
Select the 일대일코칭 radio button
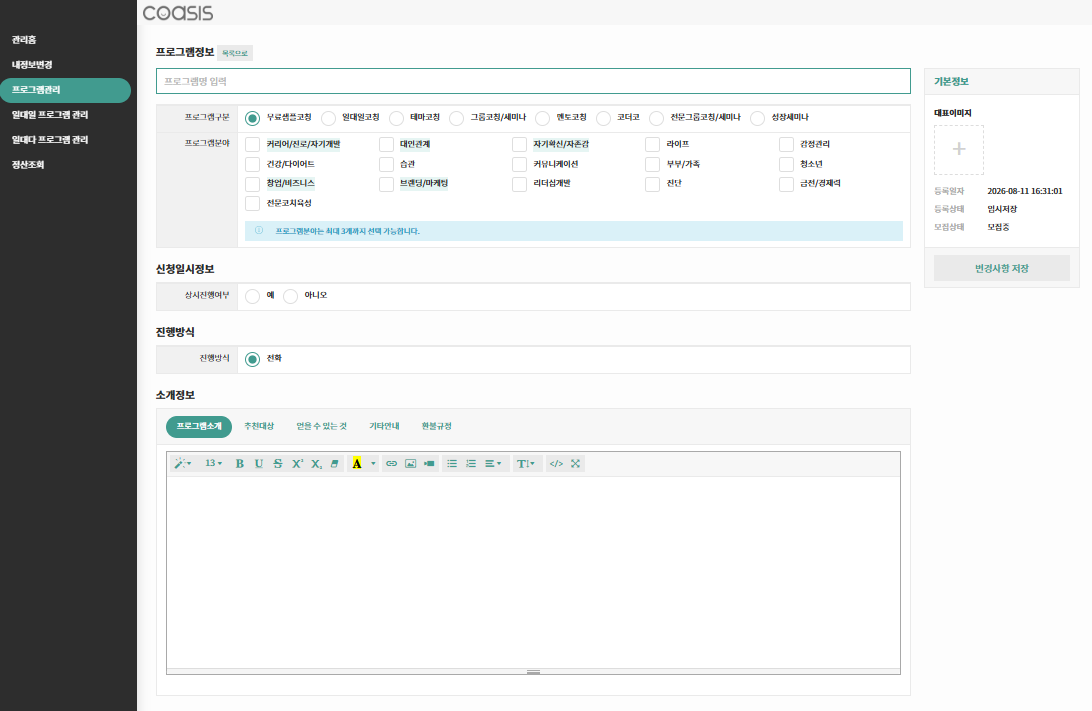[329, 118]
